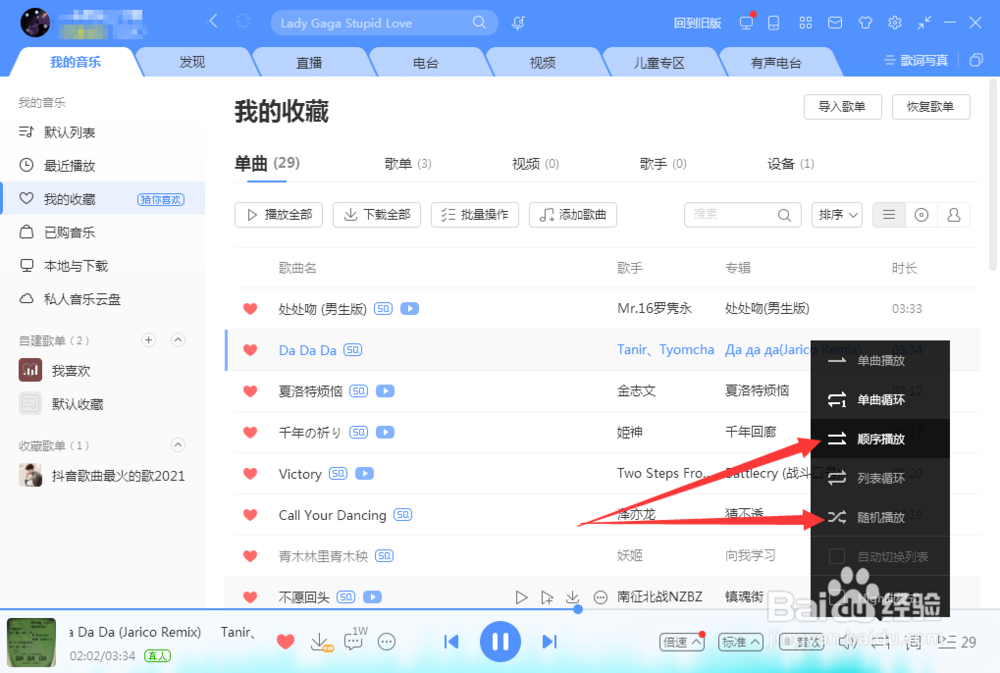Open the 歌单 (3) sub-tab
Image resolution: width=1000 pixels, height=673 pixels.
point(408,164)
